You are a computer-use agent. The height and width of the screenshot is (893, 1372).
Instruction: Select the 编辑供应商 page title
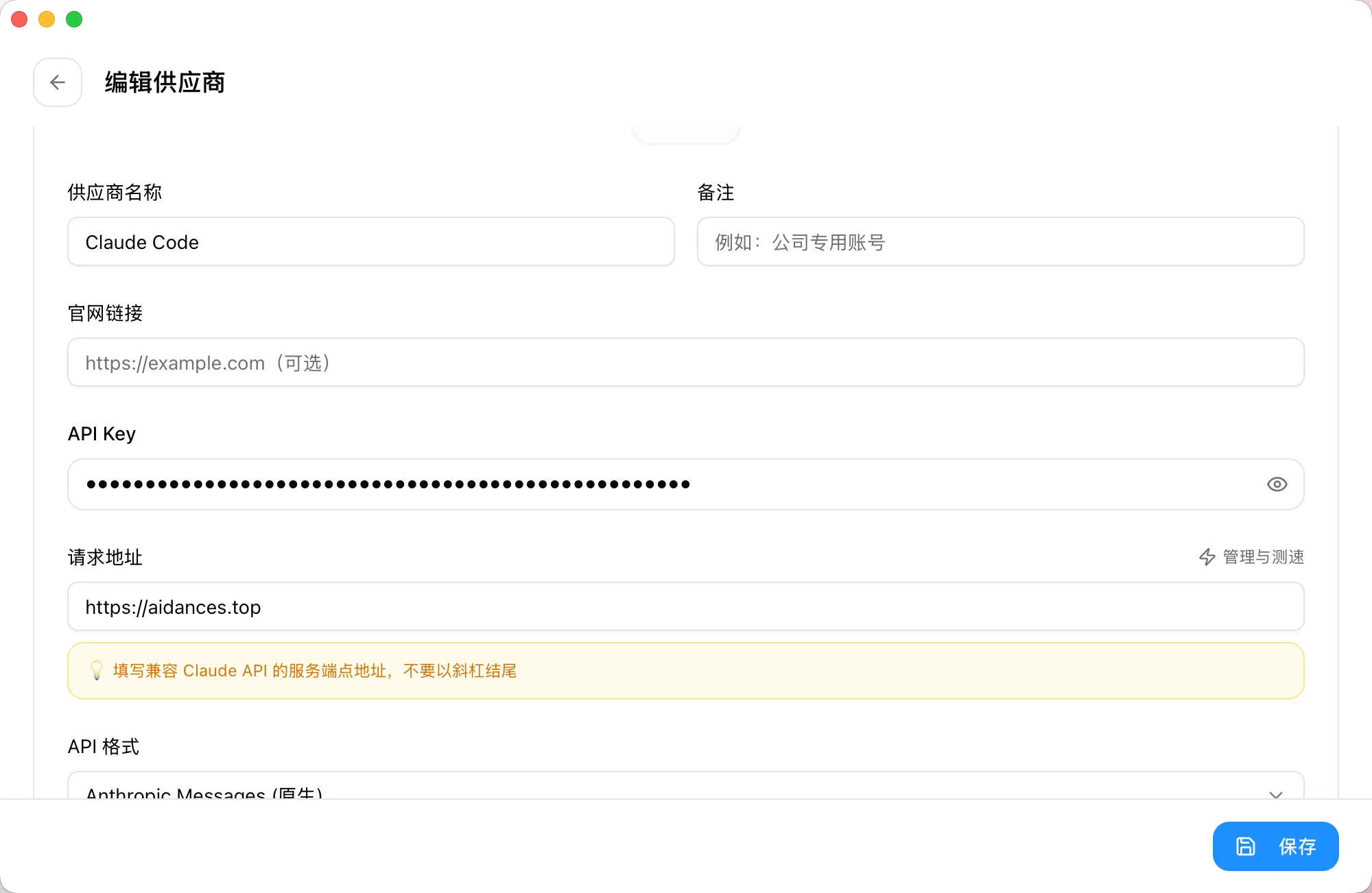click(165, 82)
